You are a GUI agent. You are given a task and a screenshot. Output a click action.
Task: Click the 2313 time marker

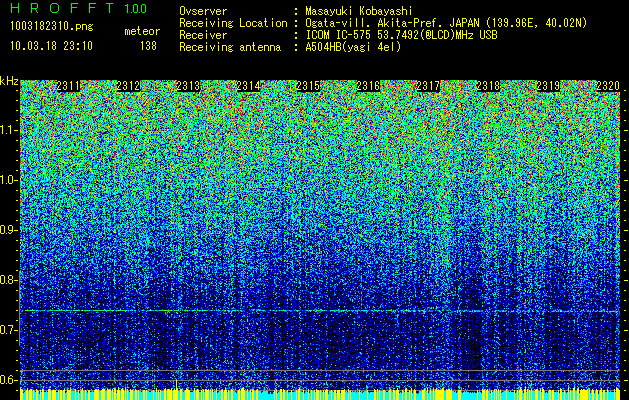pos(188,86)
